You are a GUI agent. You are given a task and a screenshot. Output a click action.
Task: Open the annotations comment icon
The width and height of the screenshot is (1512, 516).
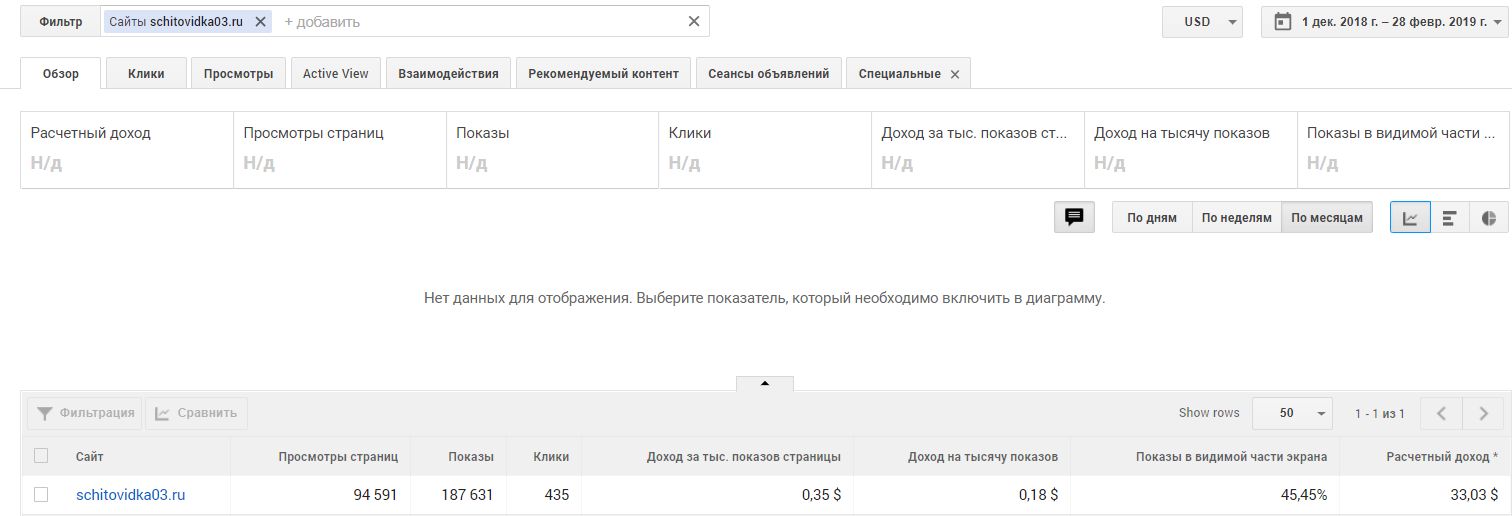[x=1074, y=217]
